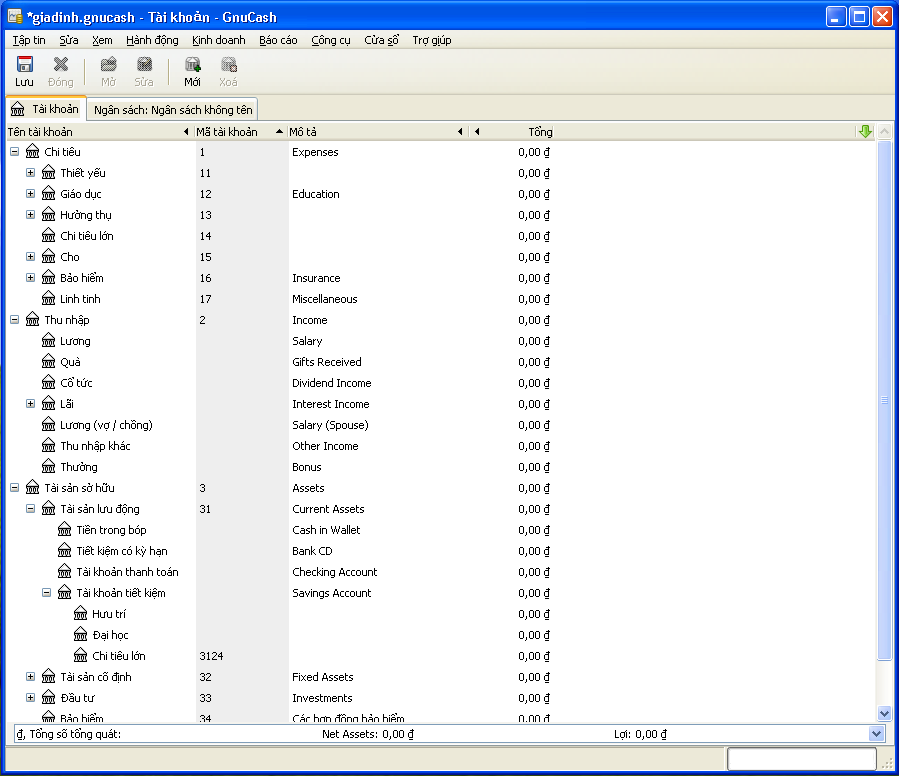Viewport: 899px width, 776px height.
Task: Click the Lưu save toolbar icon
Action: pyautogui.click(x=25, y=64)
